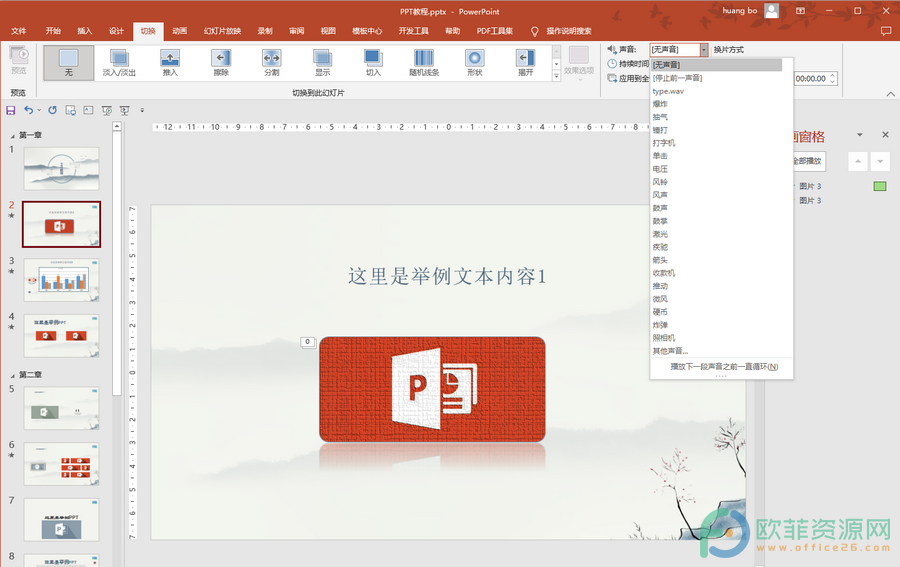Switch to the 动画 animations tab
Image resolution: width=900 pixels, height=567 pixels.
click(180, 31)
